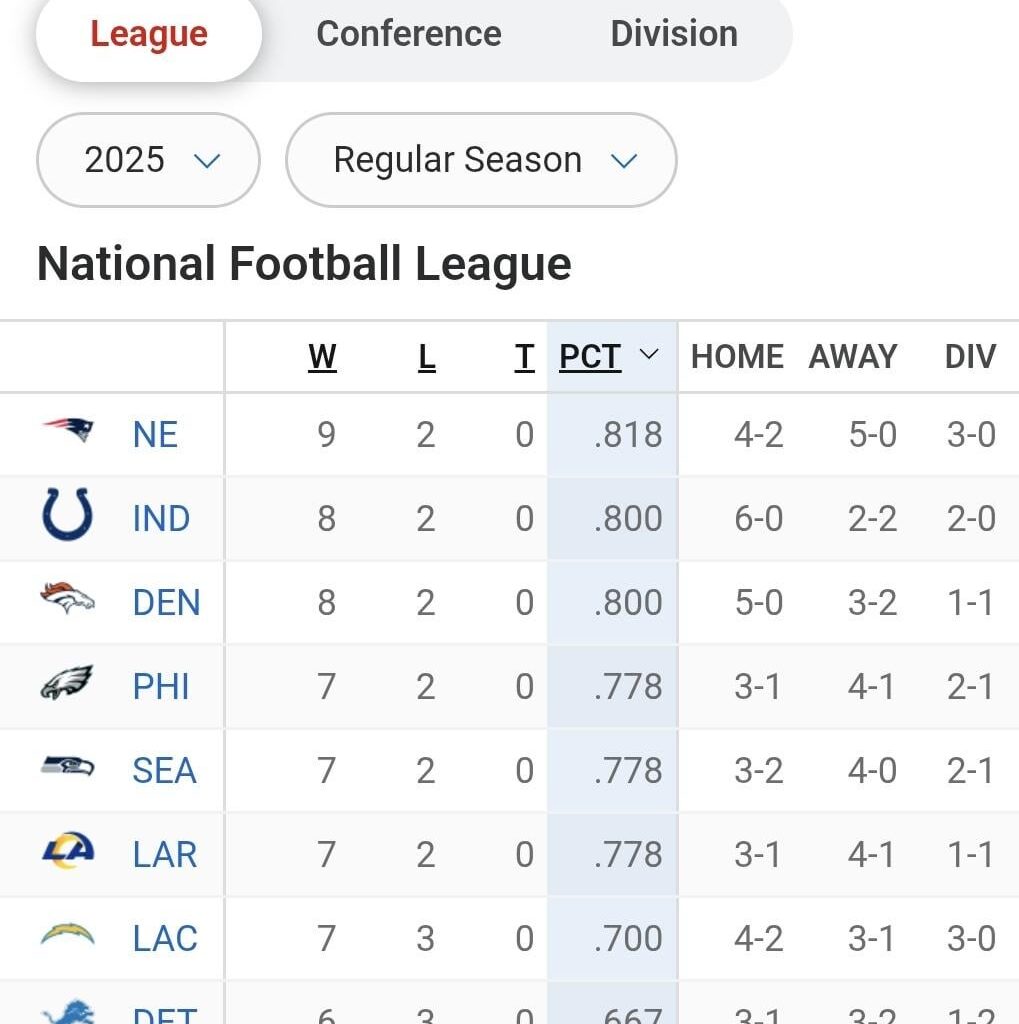
Task: Open the IND team link
Action: [x=161, y=519]
